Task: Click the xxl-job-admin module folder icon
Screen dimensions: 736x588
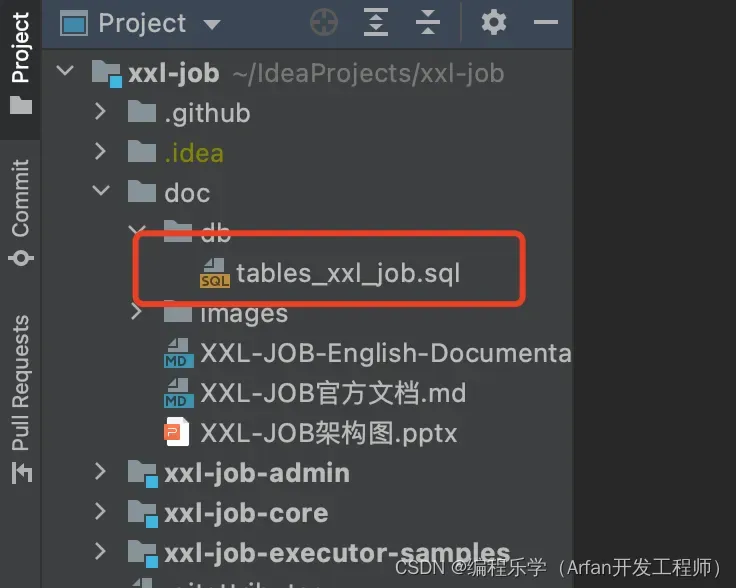Action: pos(143,473)
